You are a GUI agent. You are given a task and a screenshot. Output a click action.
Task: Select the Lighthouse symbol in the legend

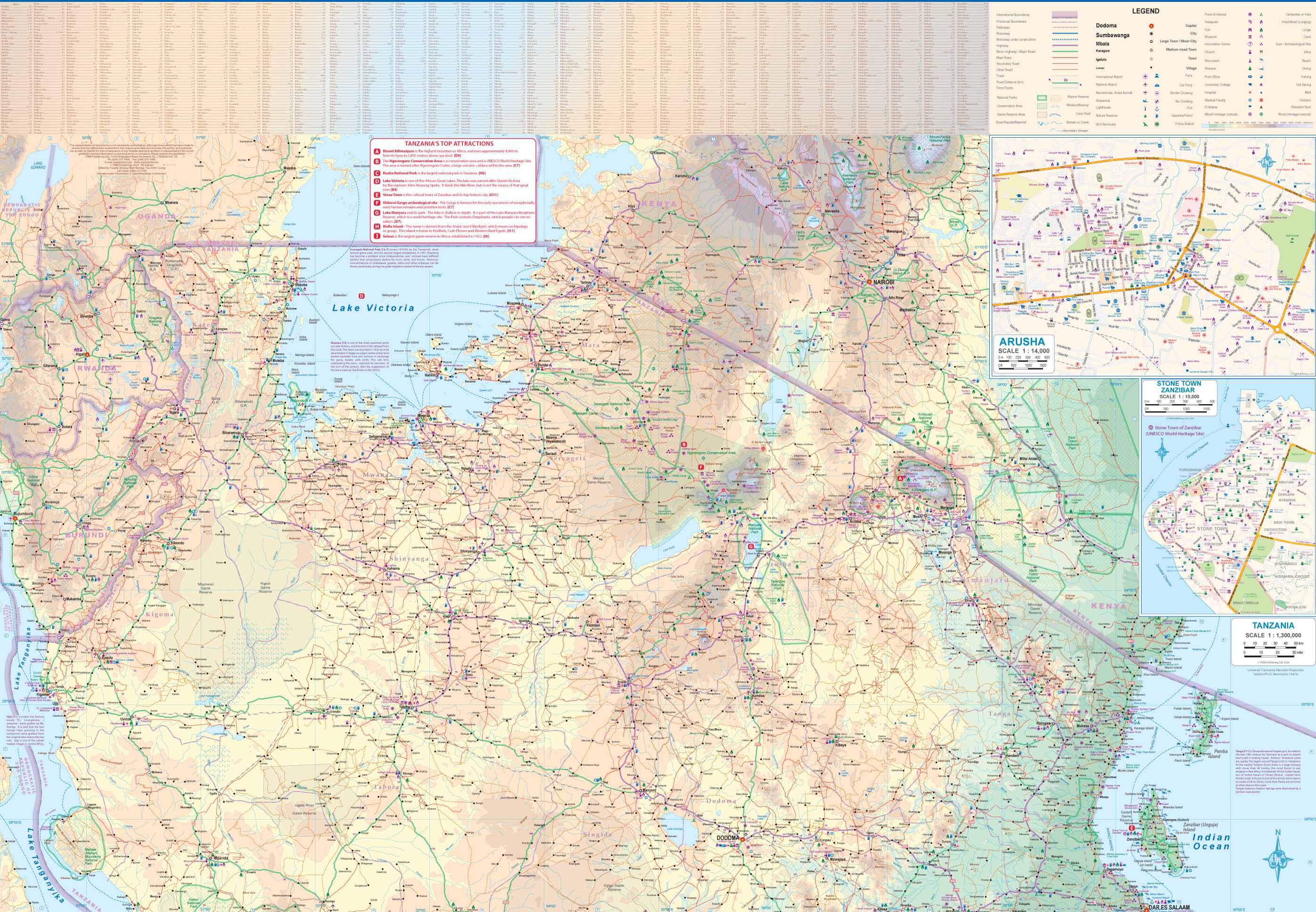pos(1145,108)
